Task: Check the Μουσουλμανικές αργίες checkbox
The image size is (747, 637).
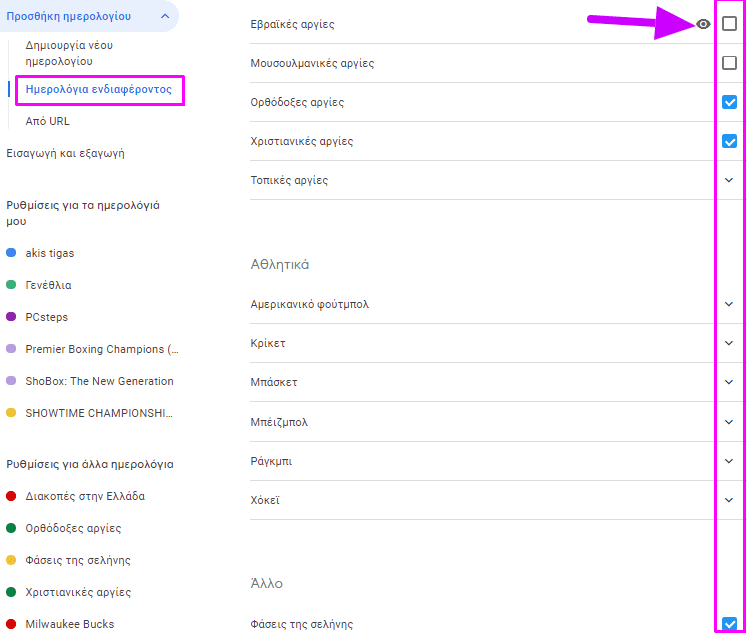Action: coord(729,62)
